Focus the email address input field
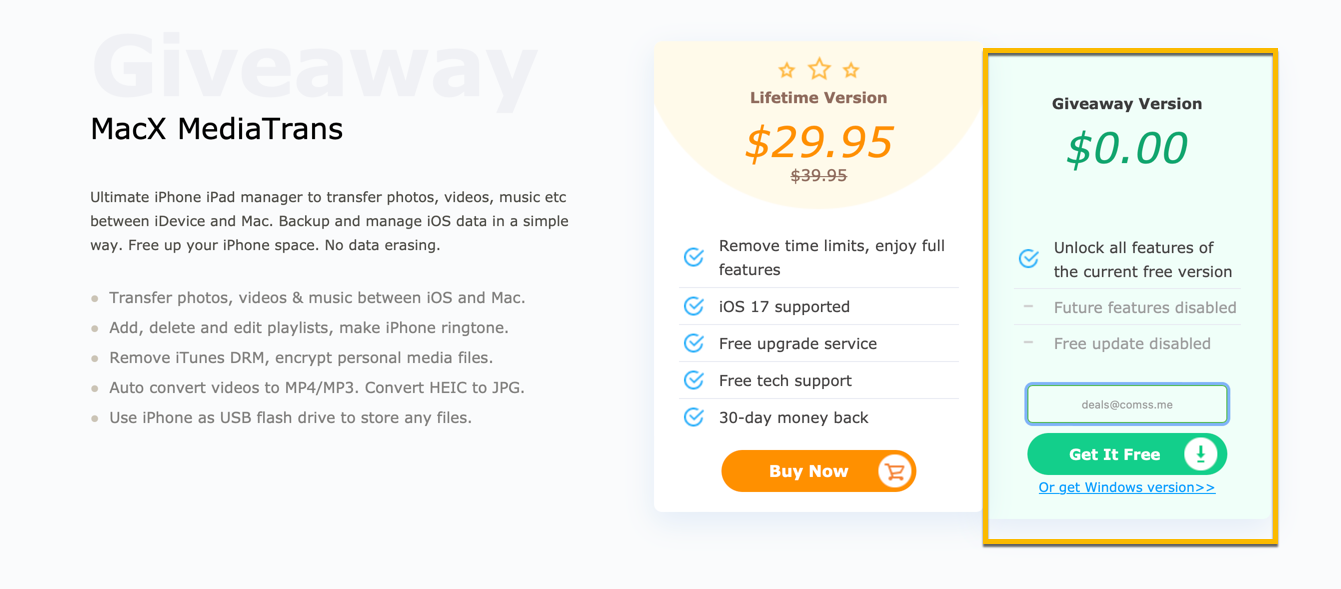1341x589 pixels. coord(1126,405)
